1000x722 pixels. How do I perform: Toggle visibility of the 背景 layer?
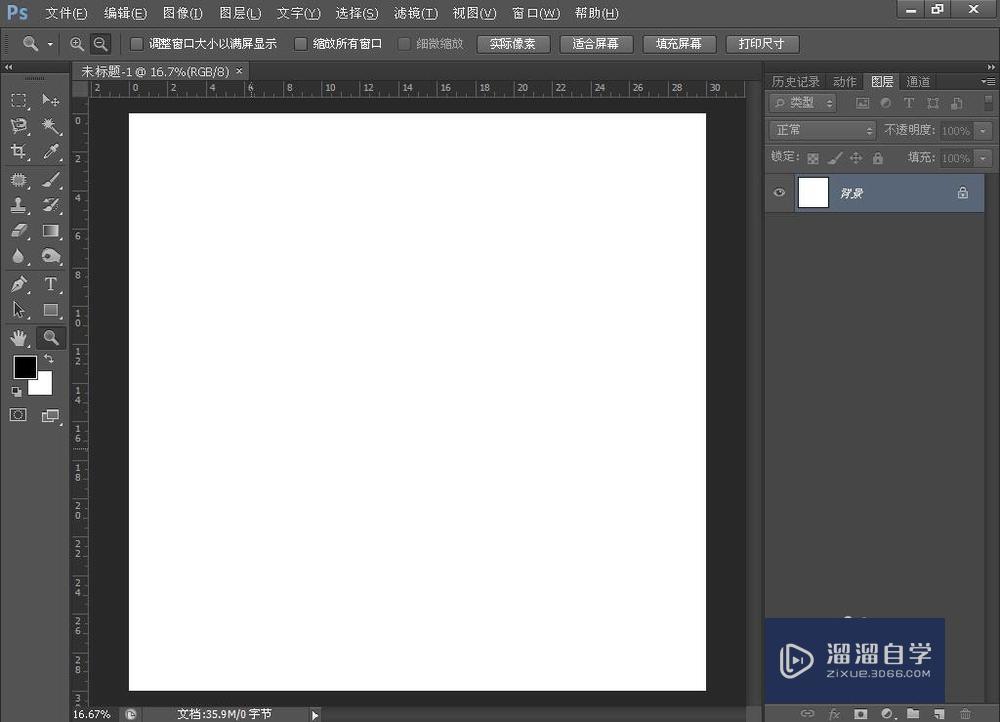[x=779, y=192]
